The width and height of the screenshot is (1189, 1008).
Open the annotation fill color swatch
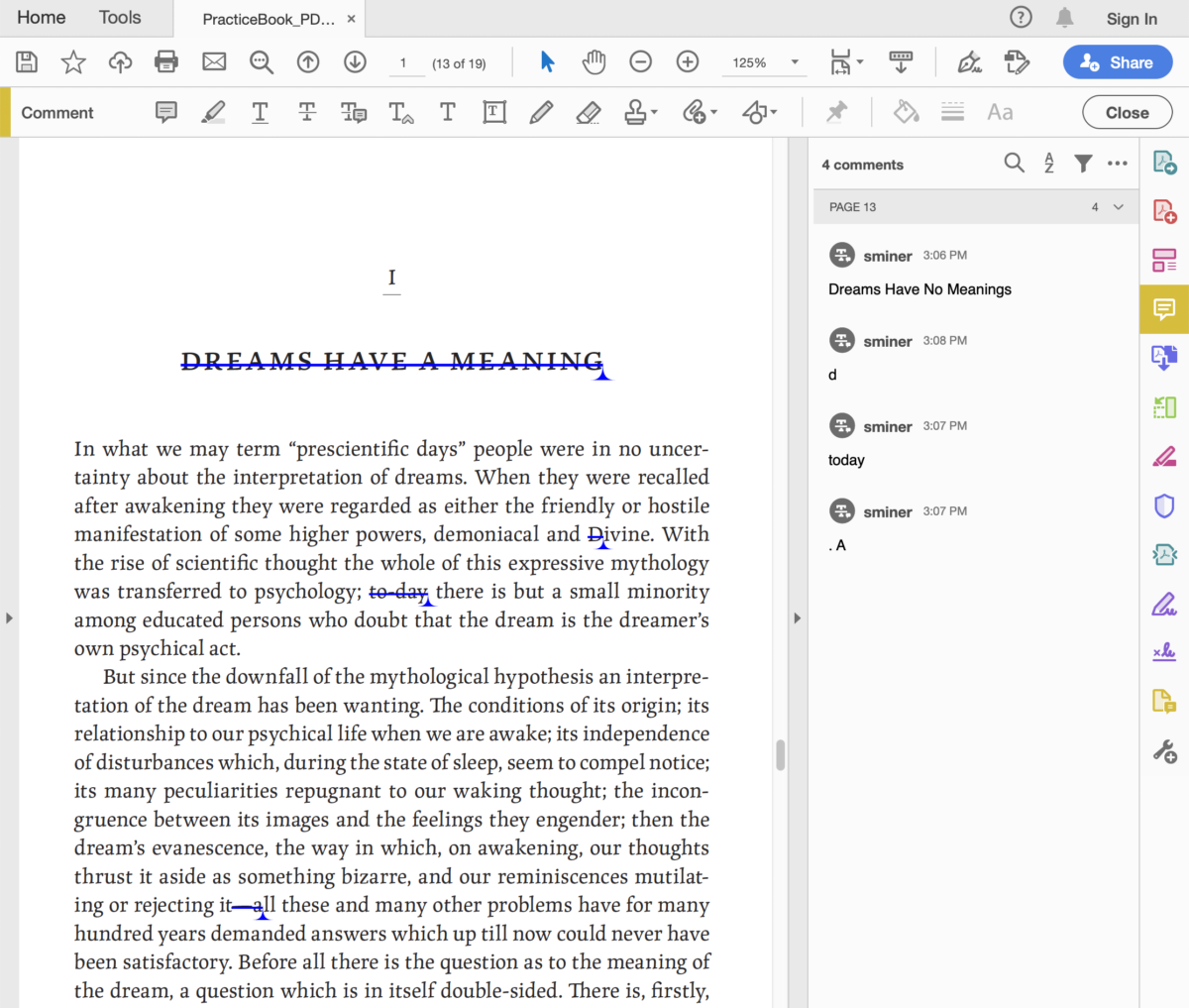tap(906, 112)
